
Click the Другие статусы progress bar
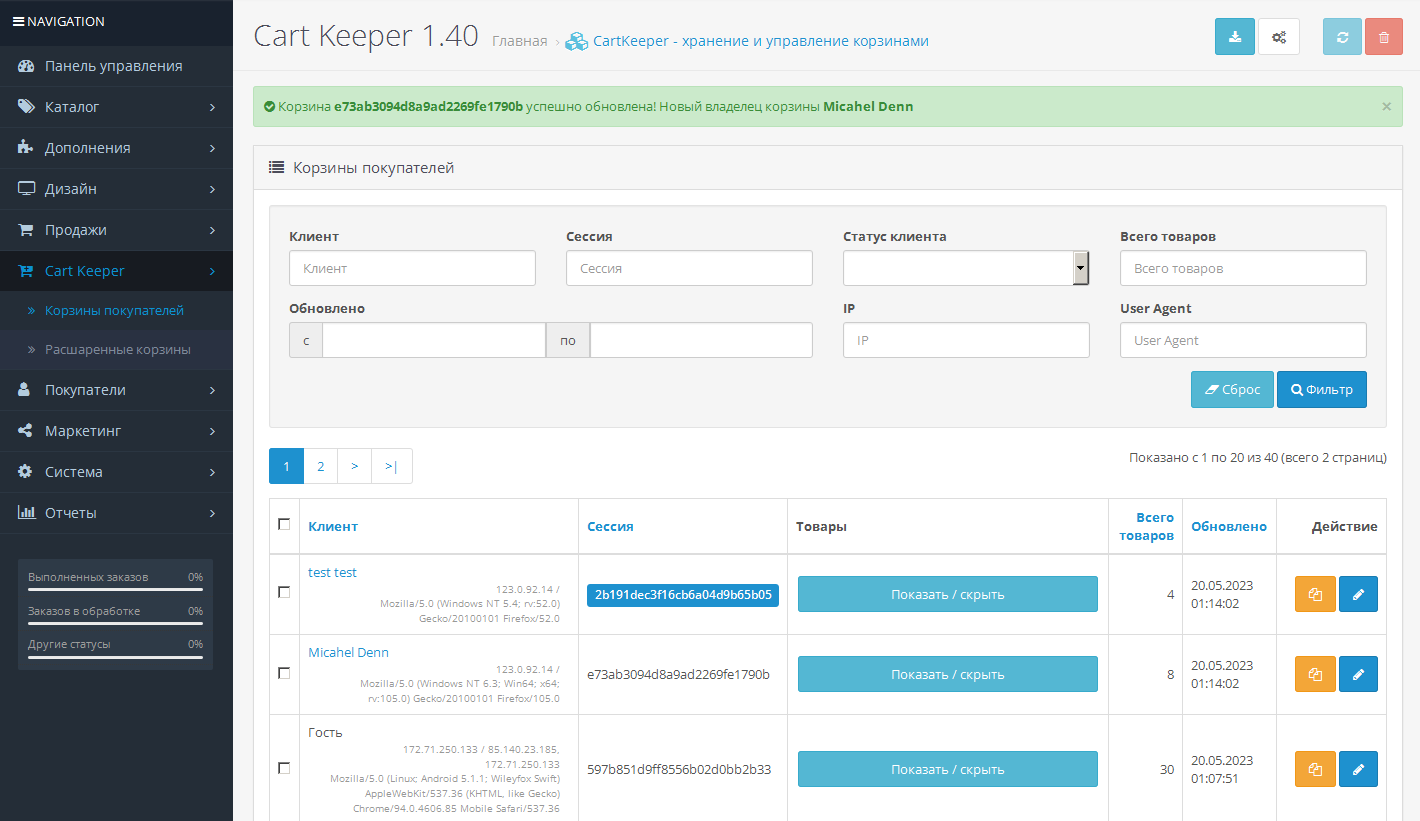tap(116, 657)
